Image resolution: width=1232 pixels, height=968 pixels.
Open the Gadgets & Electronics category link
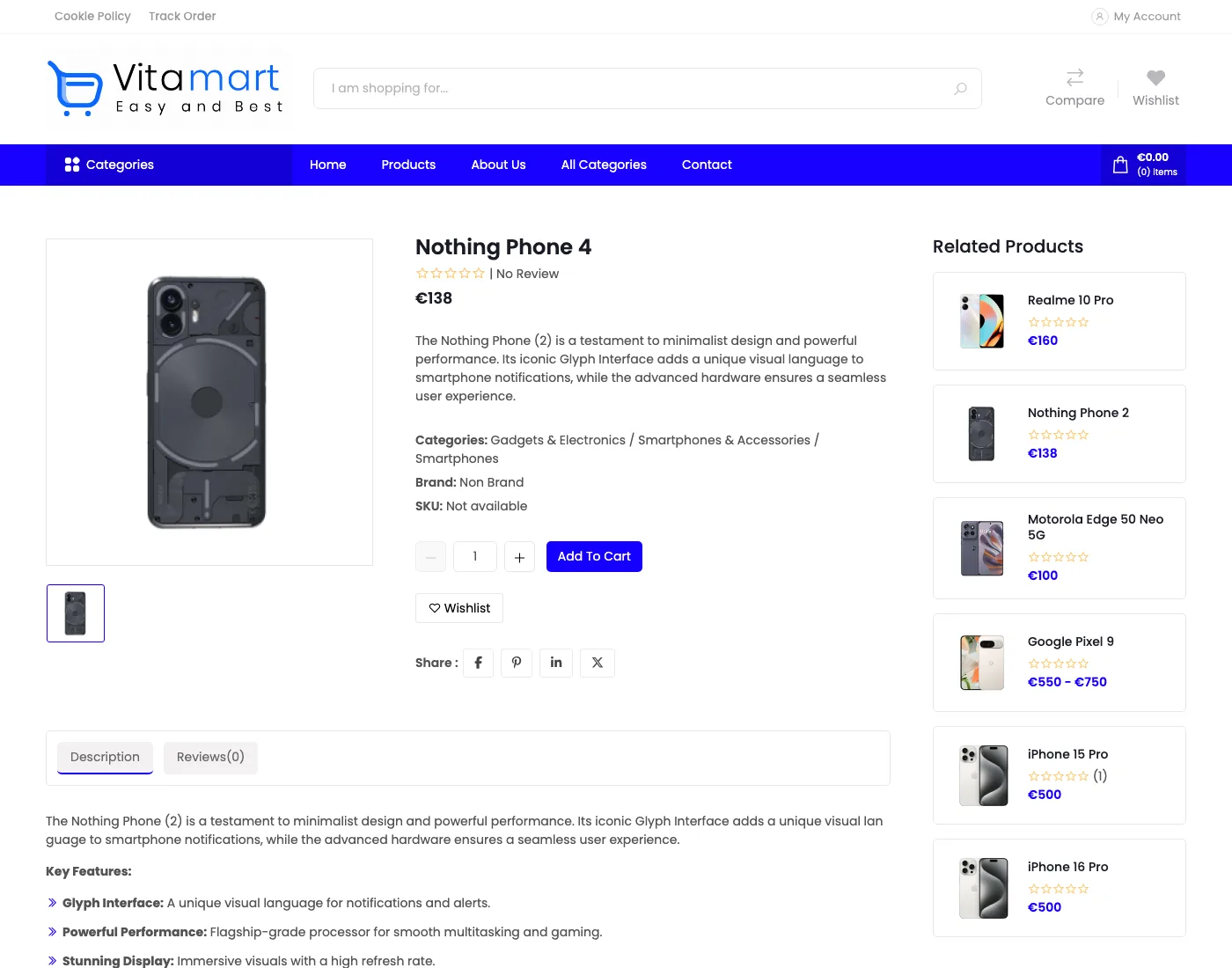pos(558,440)
